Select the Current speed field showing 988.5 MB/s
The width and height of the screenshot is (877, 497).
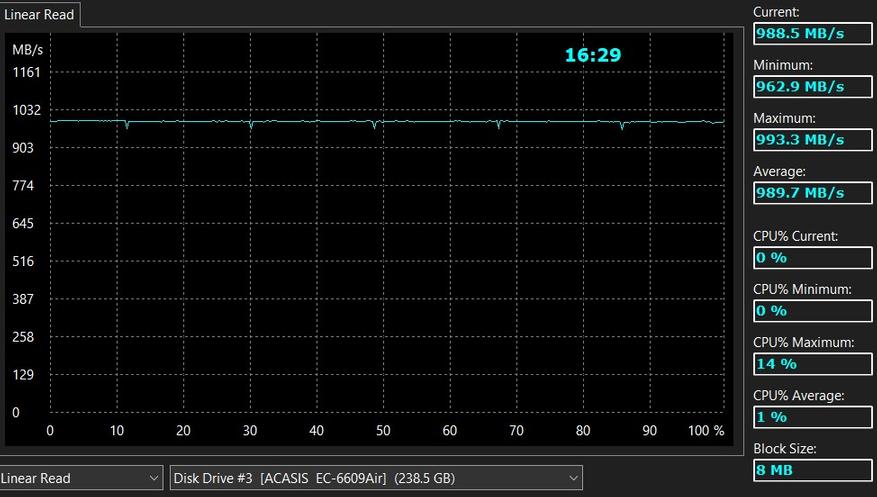813,34
